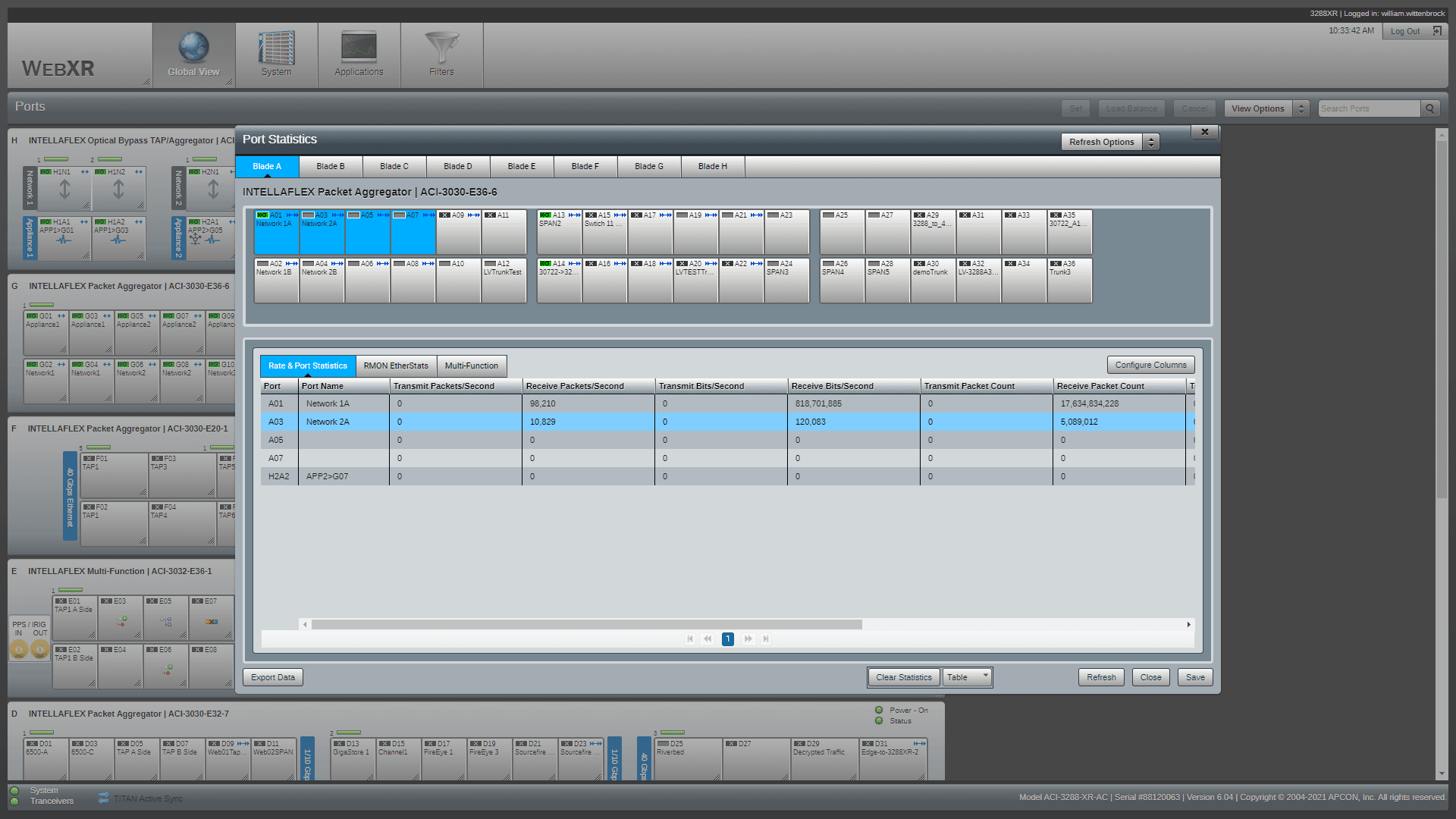
Task: Click the horizontal table scrollbar thumb
Action: click(x=586, y=625)
